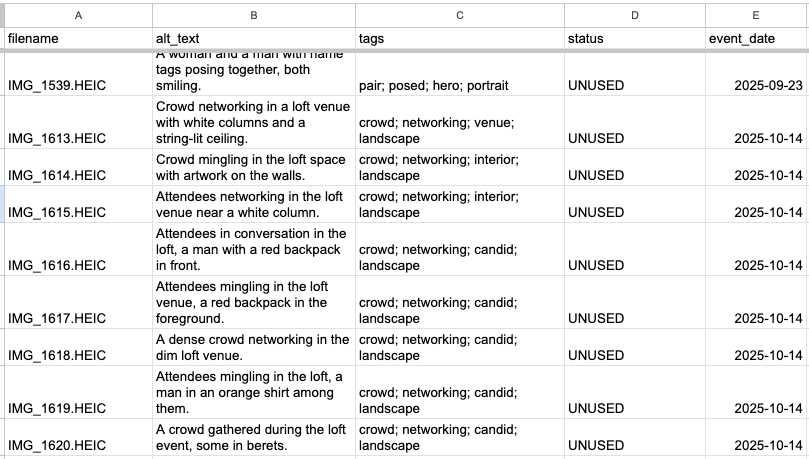Click the filename header cell
Viewport: 809px width, 459px height.
click(x=78, y=39)
